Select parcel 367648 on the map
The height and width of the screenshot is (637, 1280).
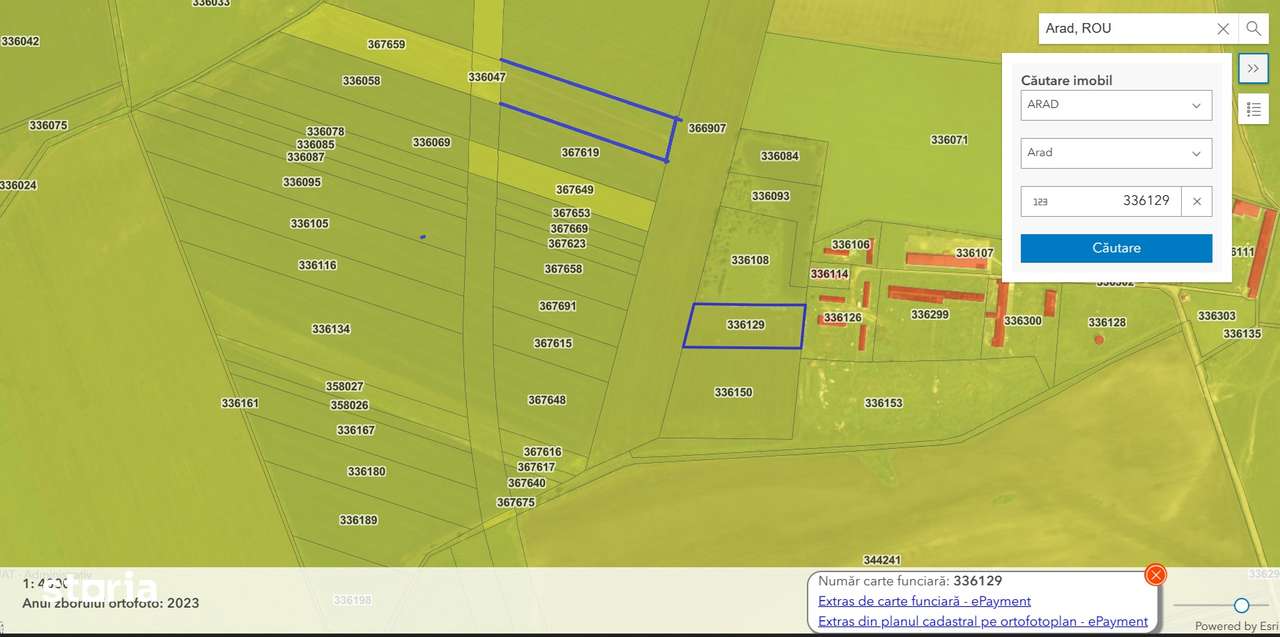547,400
